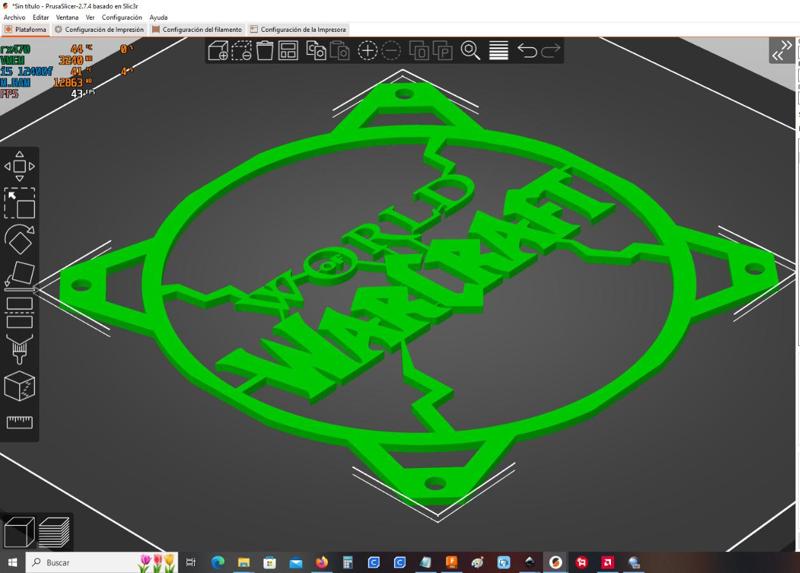The width and height of the screenshot is (800, 573).
Task: Open Calculator from the taskbar
Action: click(x=347, y=562)
